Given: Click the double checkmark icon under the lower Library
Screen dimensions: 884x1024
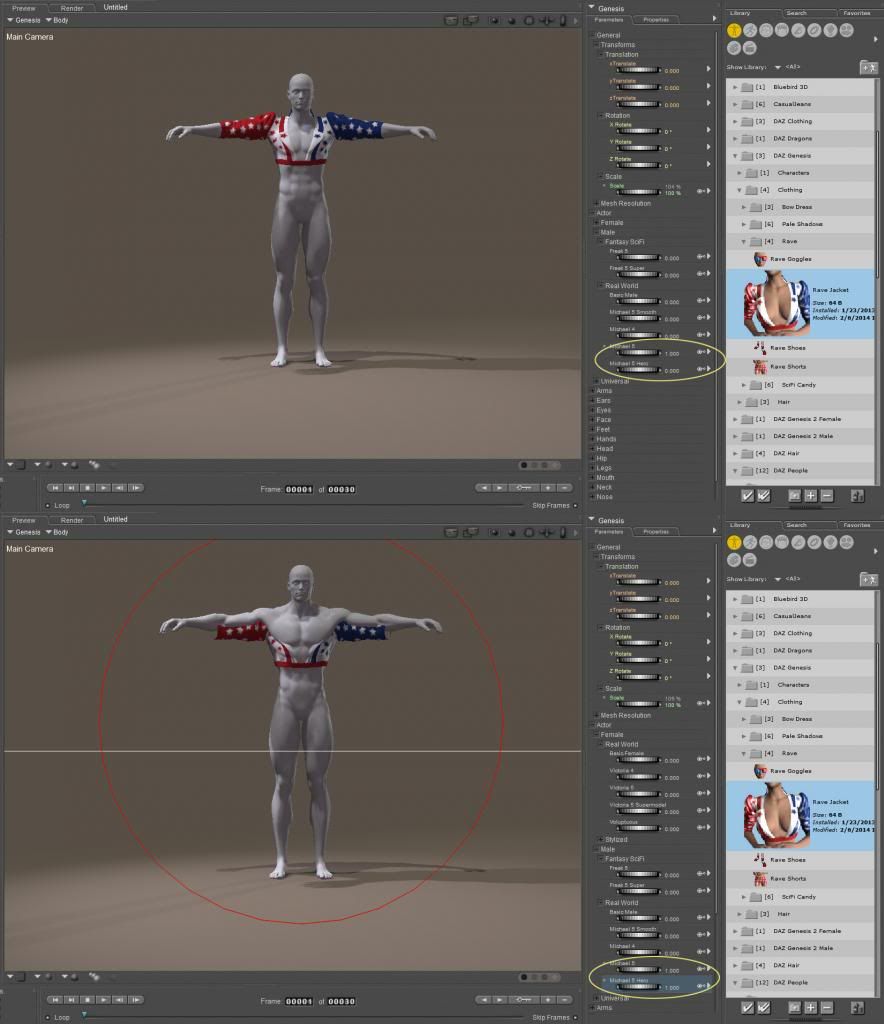Looking at the screenshot, I should click(x=764, y=1007).
